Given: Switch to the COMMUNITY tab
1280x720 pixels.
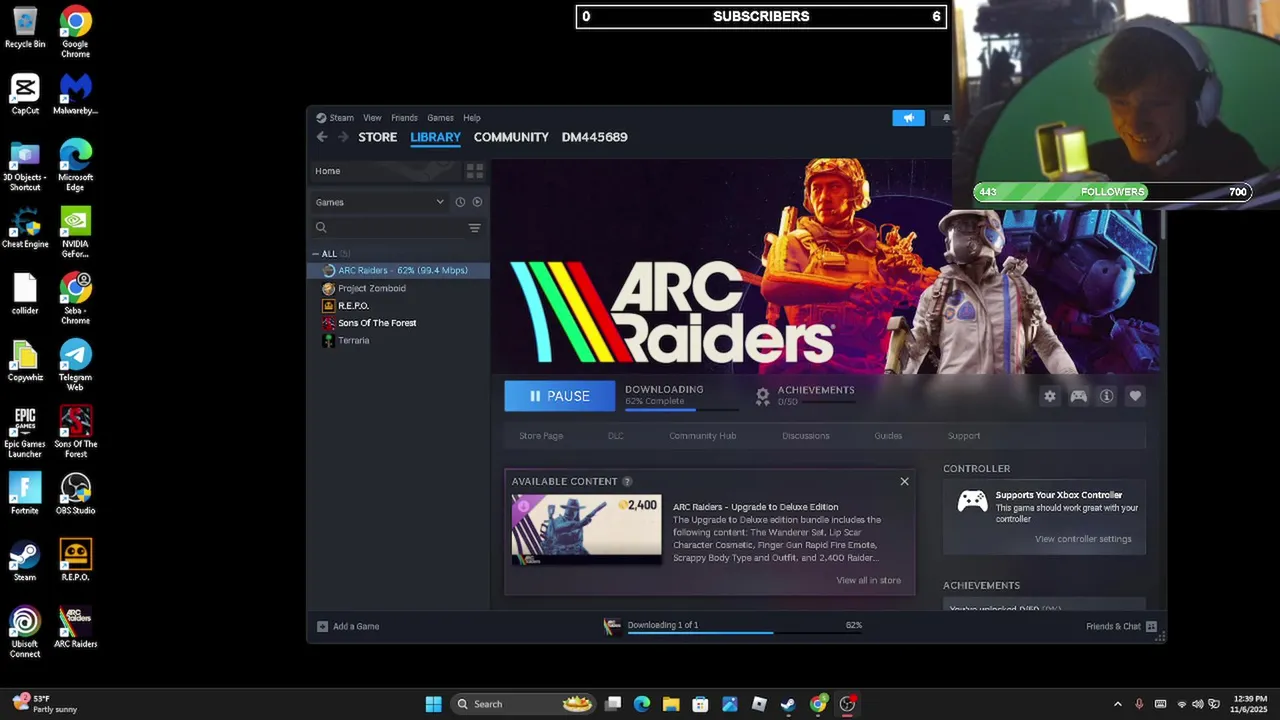Looking at the screenshot, I should click(x=511, y=137).
